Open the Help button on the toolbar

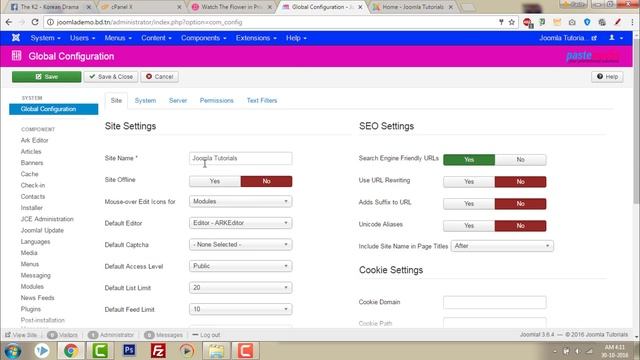[607, 77]
